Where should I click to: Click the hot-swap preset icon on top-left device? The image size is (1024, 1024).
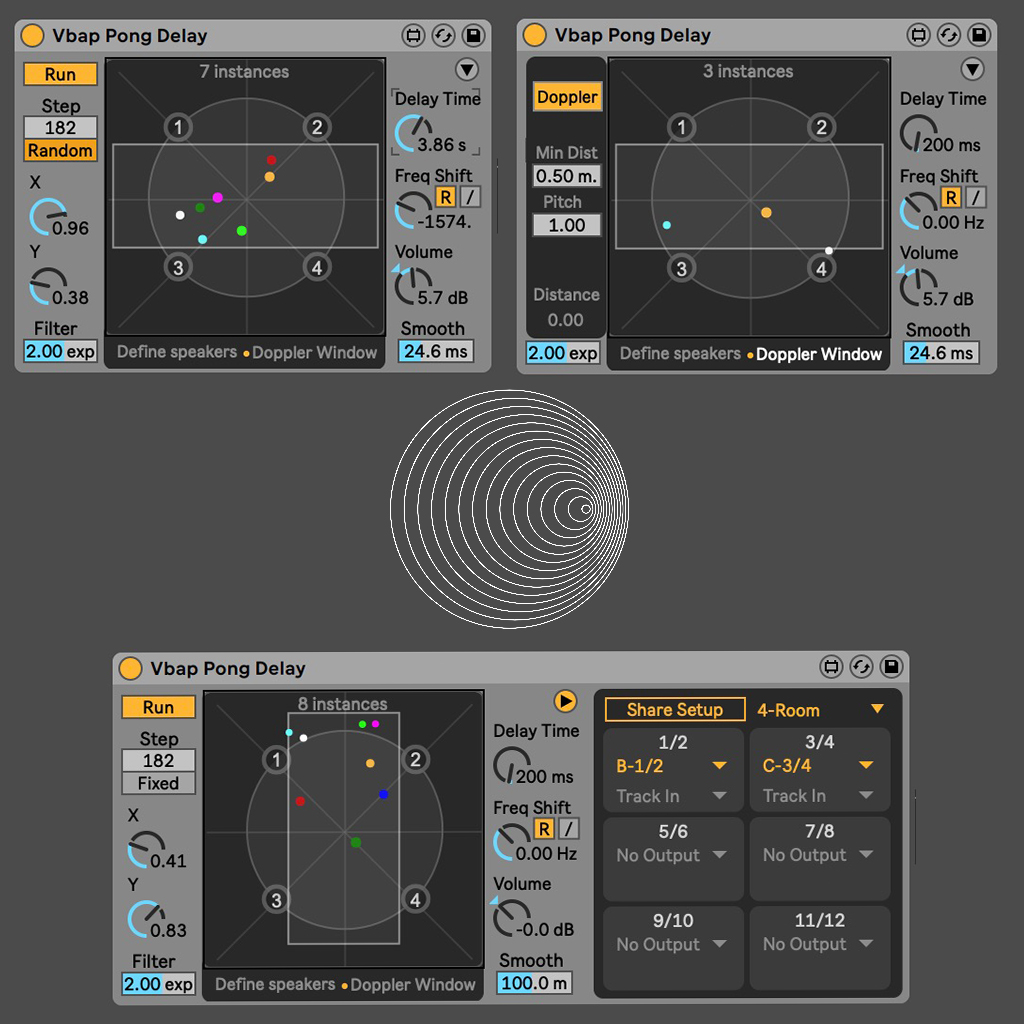point(443,35)
